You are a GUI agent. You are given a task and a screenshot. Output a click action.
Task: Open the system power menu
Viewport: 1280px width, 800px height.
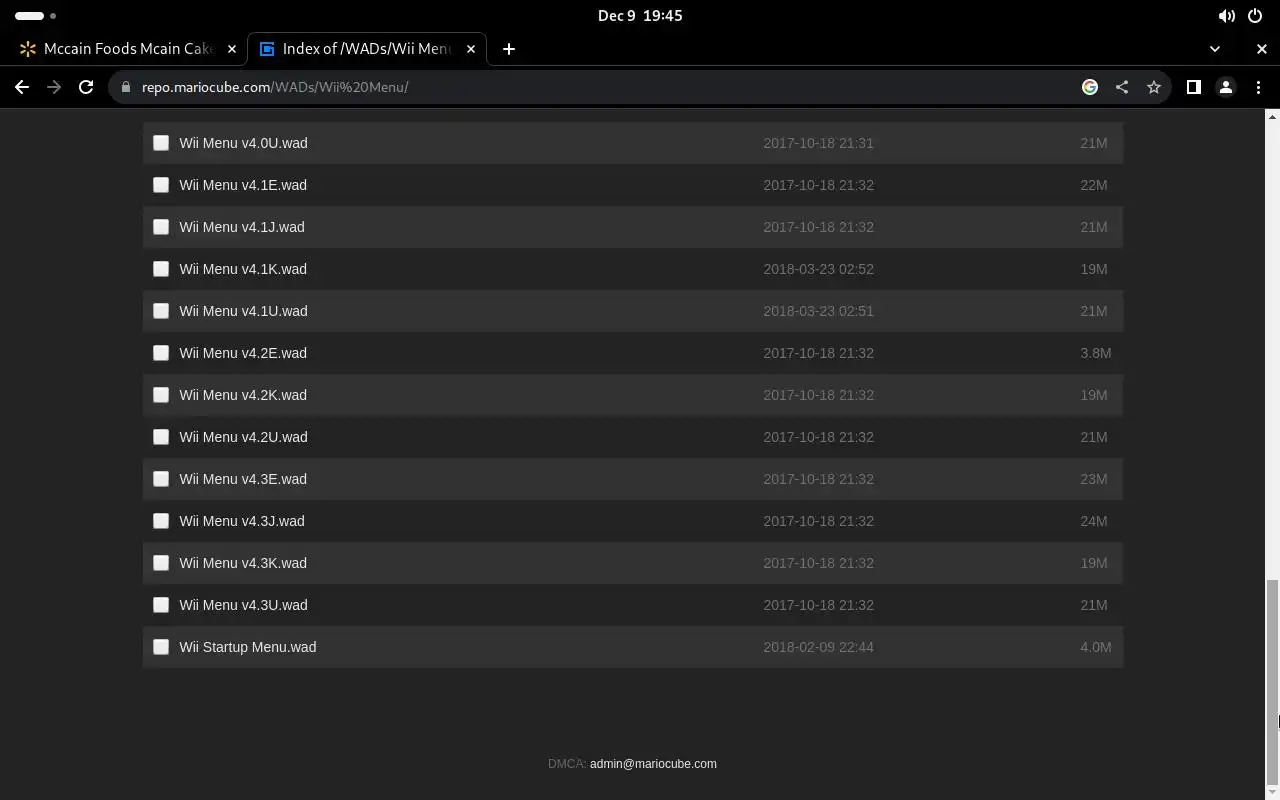pyautogui.click(x=1255, y=16)
